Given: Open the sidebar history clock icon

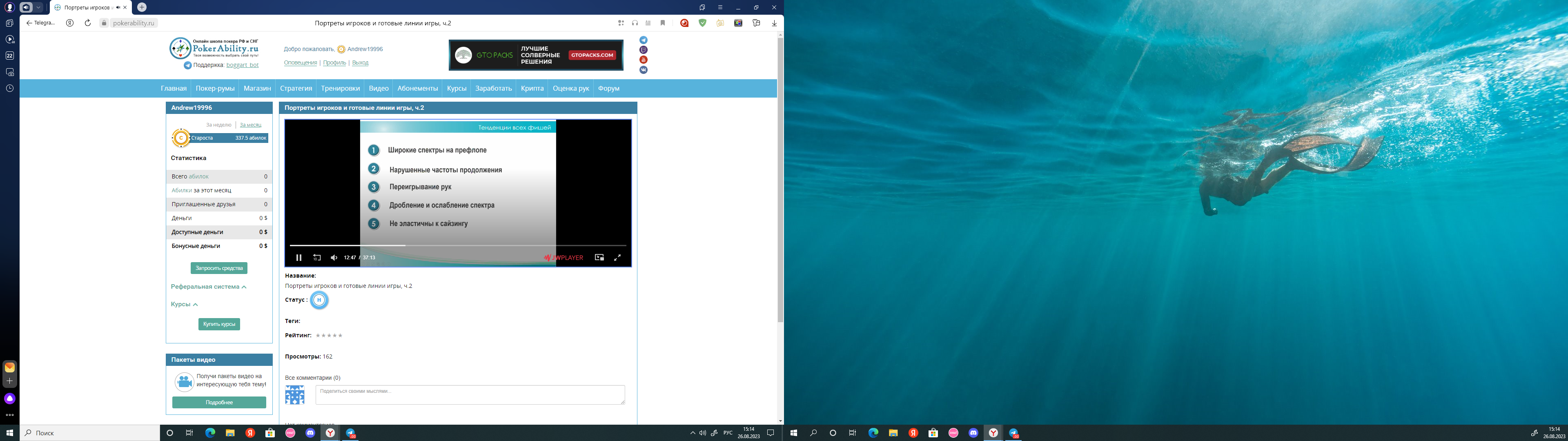Looking at the screenshot, I should (9, 88).
